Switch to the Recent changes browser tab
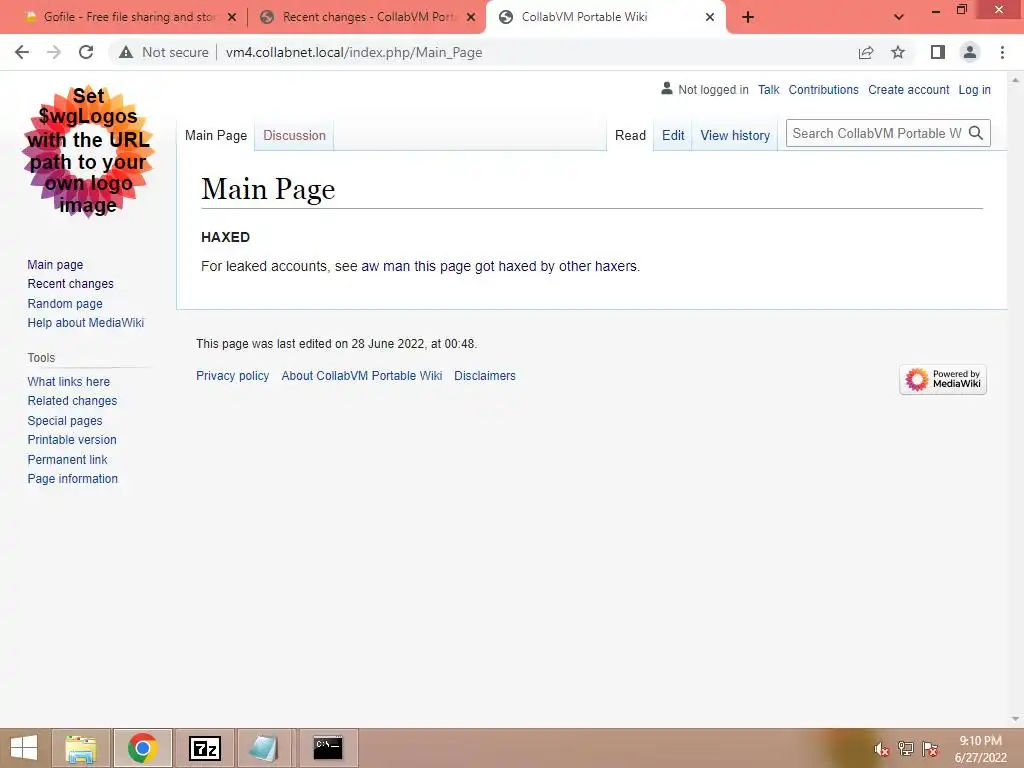This screenshot has height=768, width=1024. click(368, 18)
